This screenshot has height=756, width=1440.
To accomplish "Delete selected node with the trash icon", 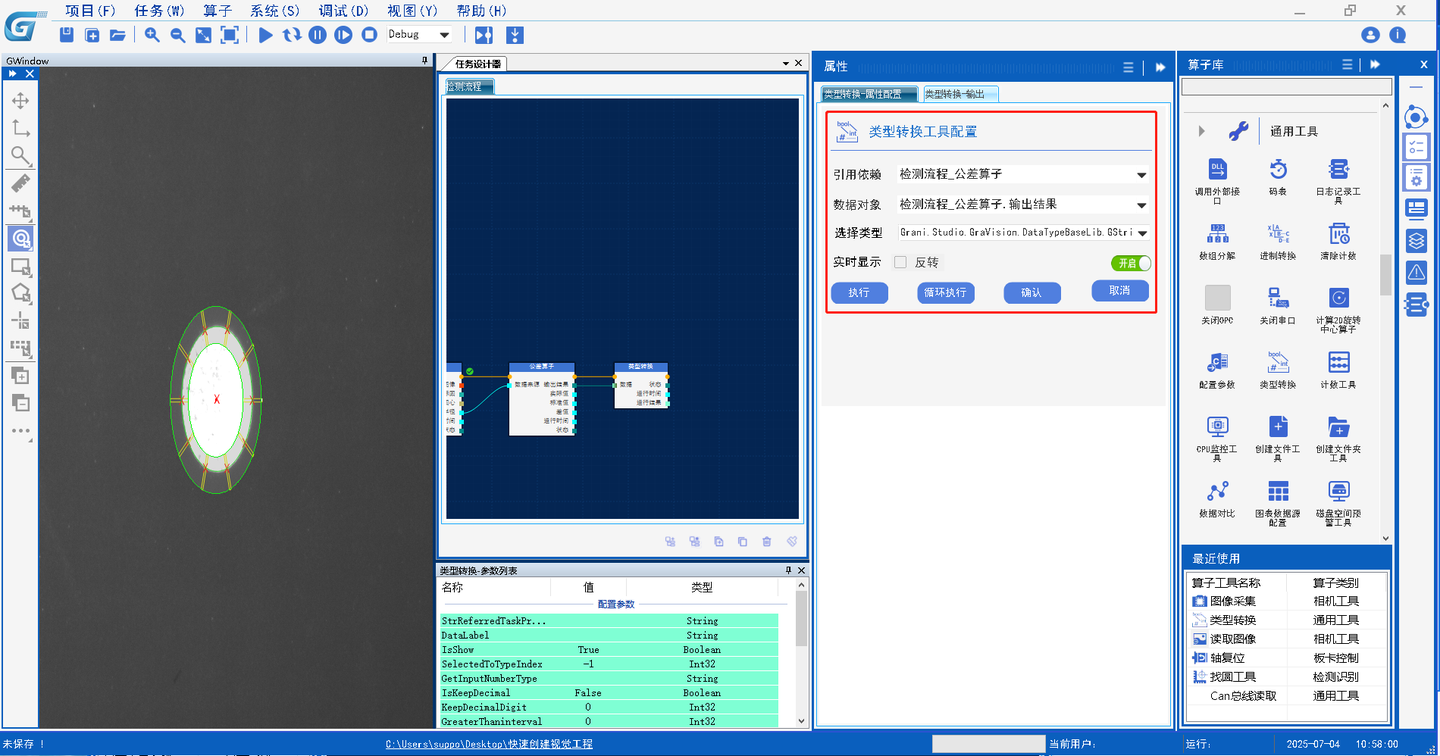I will [x=767, y=542].
